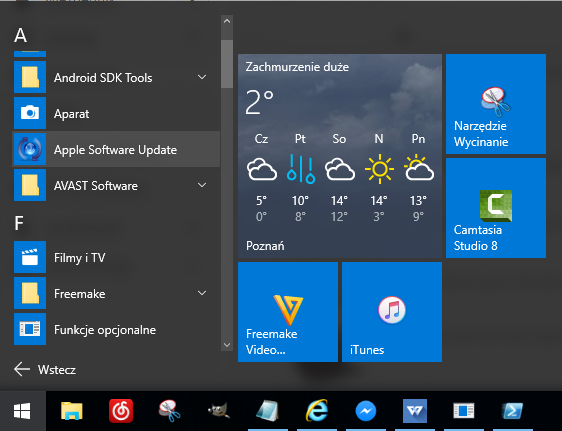The height and width of the screenshot is (431, 562).
Task: Open the Filmy i TV clapperboard icon
Action: tap(30, 257)
